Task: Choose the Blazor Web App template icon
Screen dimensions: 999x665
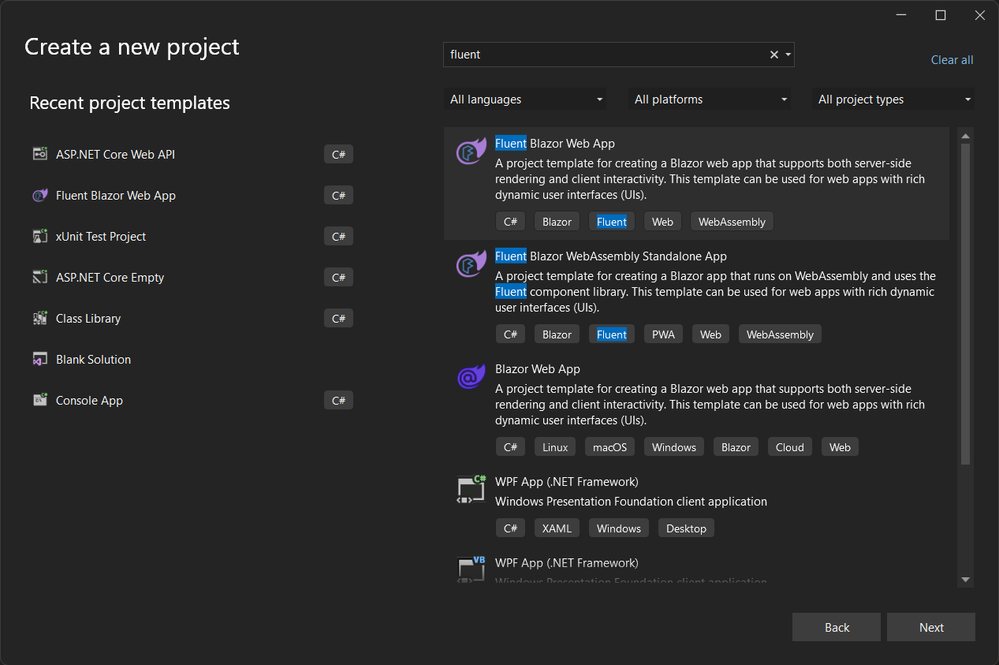Action: 471,377
